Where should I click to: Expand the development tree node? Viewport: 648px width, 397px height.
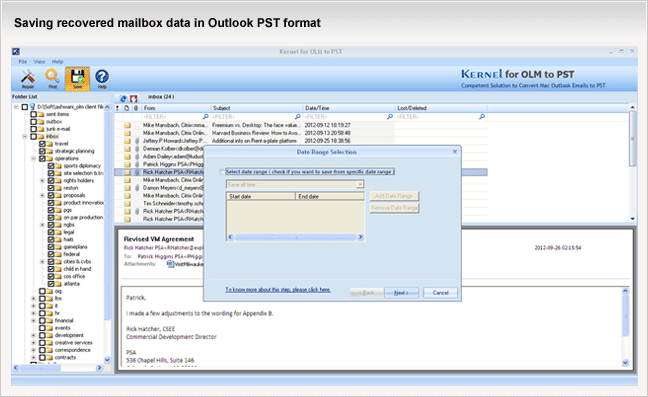pos(33,335)
